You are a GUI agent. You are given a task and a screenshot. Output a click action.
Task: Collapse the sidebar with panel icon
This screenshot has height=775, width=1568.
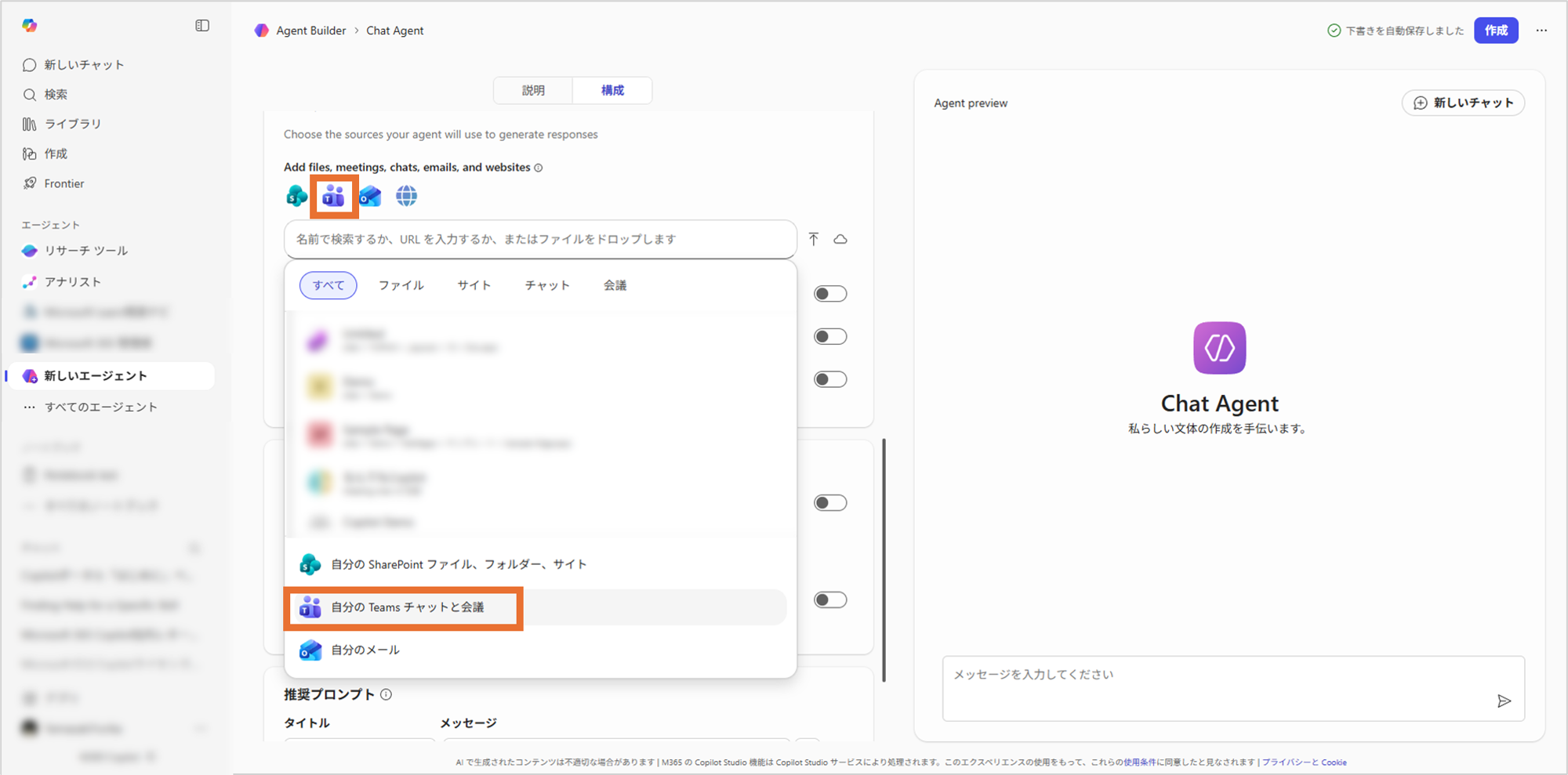coord(202,26)
